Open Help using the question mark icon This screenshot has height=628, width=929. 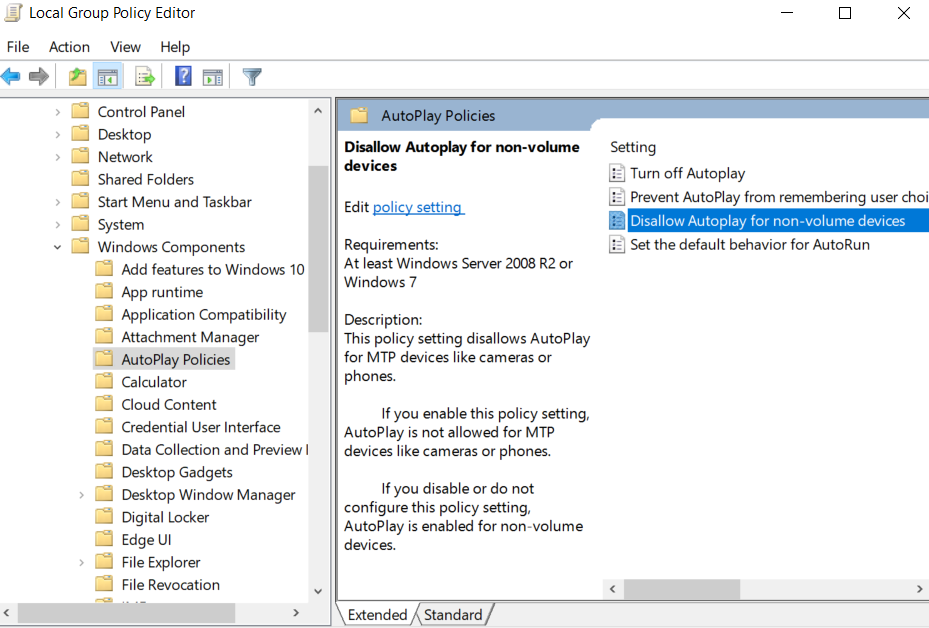(x=182, y=76)
